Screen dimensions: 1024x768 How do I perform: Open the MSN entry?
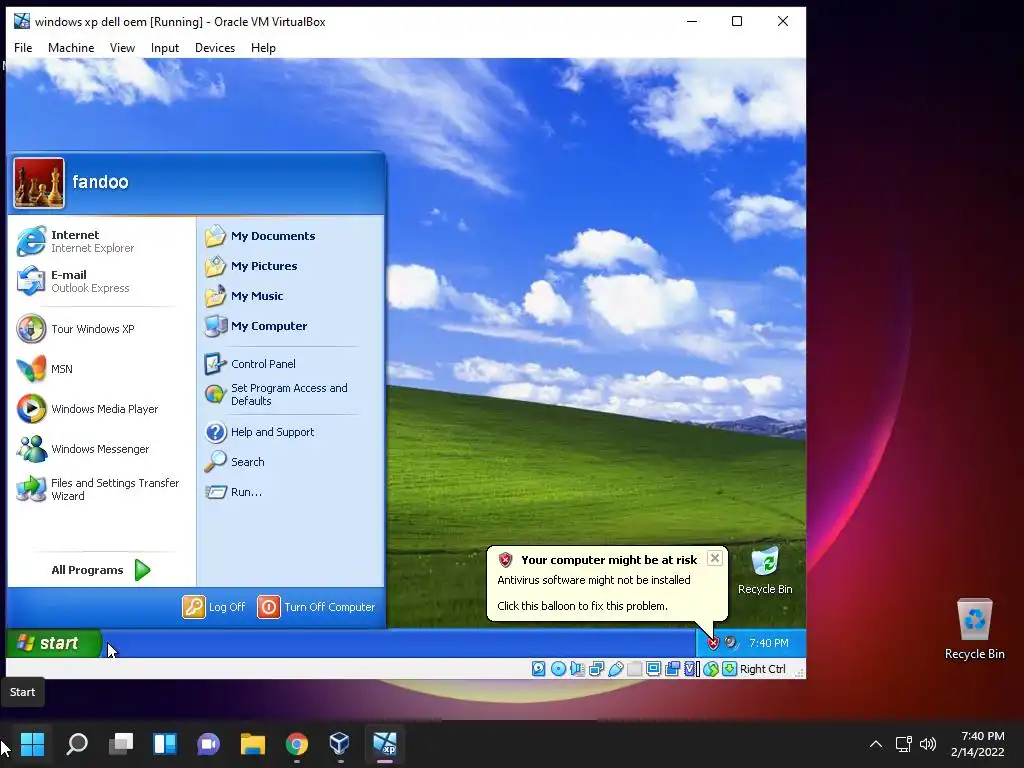point(101,368)
